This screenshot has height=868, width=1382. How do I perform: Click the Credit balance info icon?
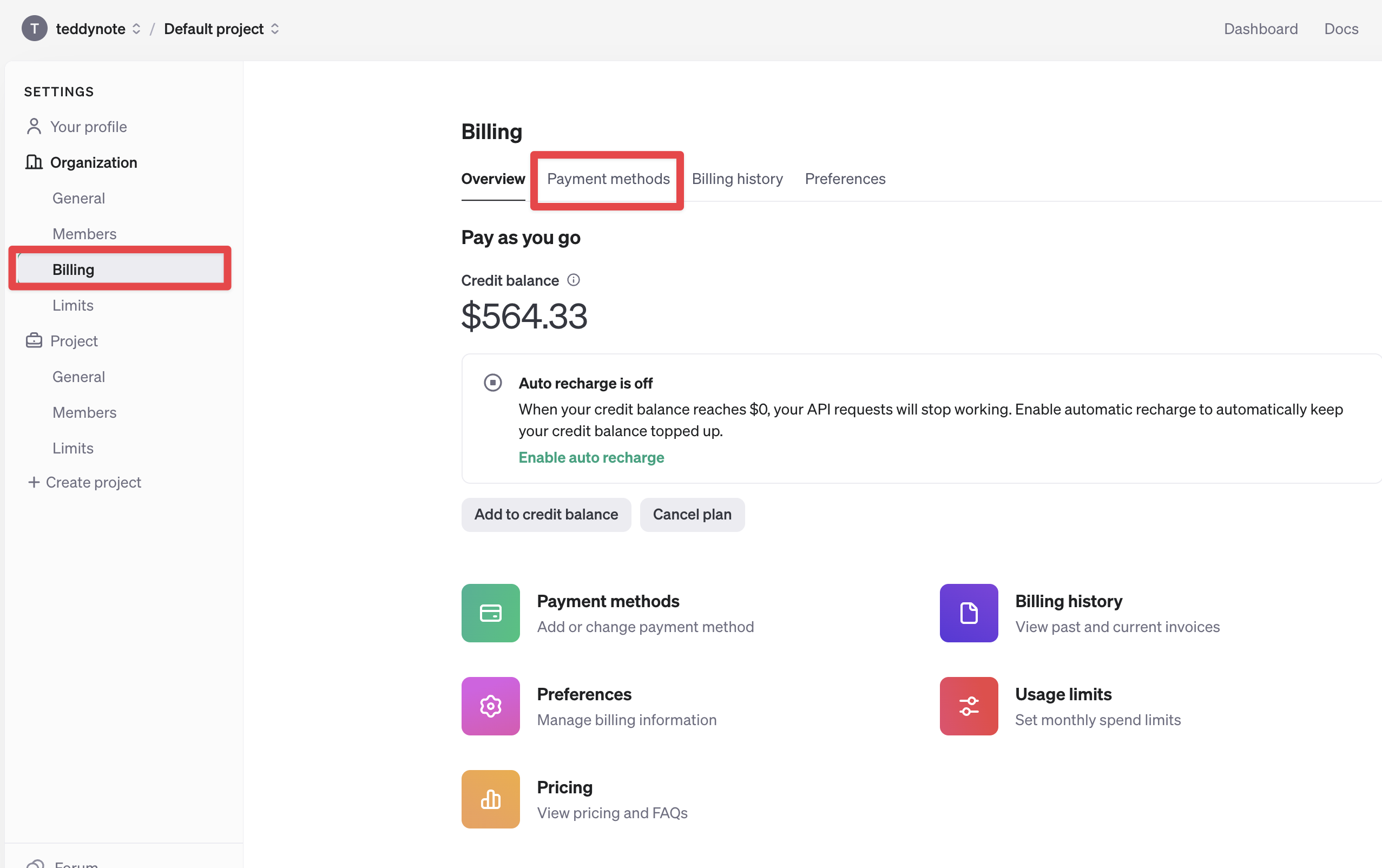point(573,280)
